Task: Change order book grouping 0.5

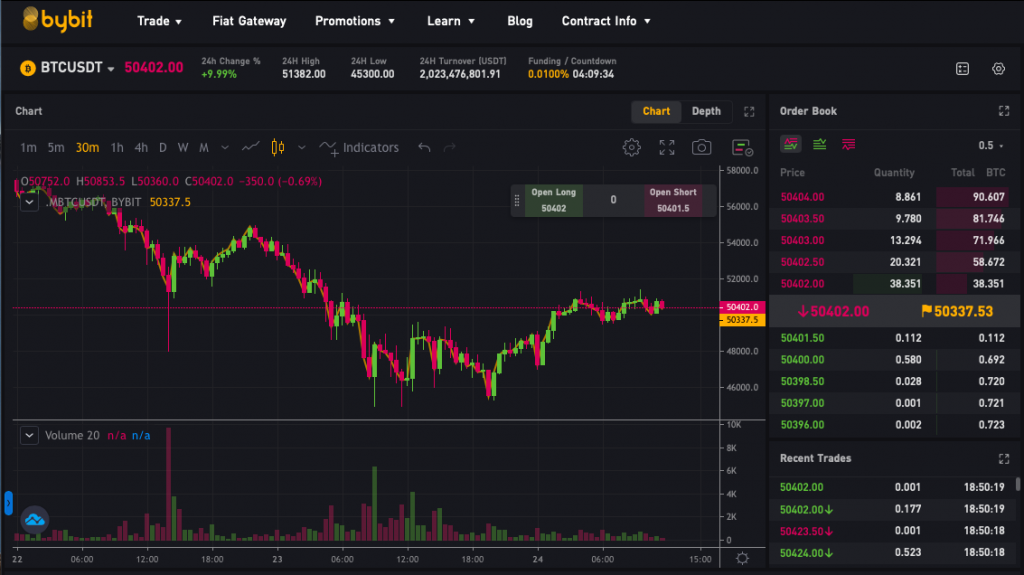Action: [991, 145]
